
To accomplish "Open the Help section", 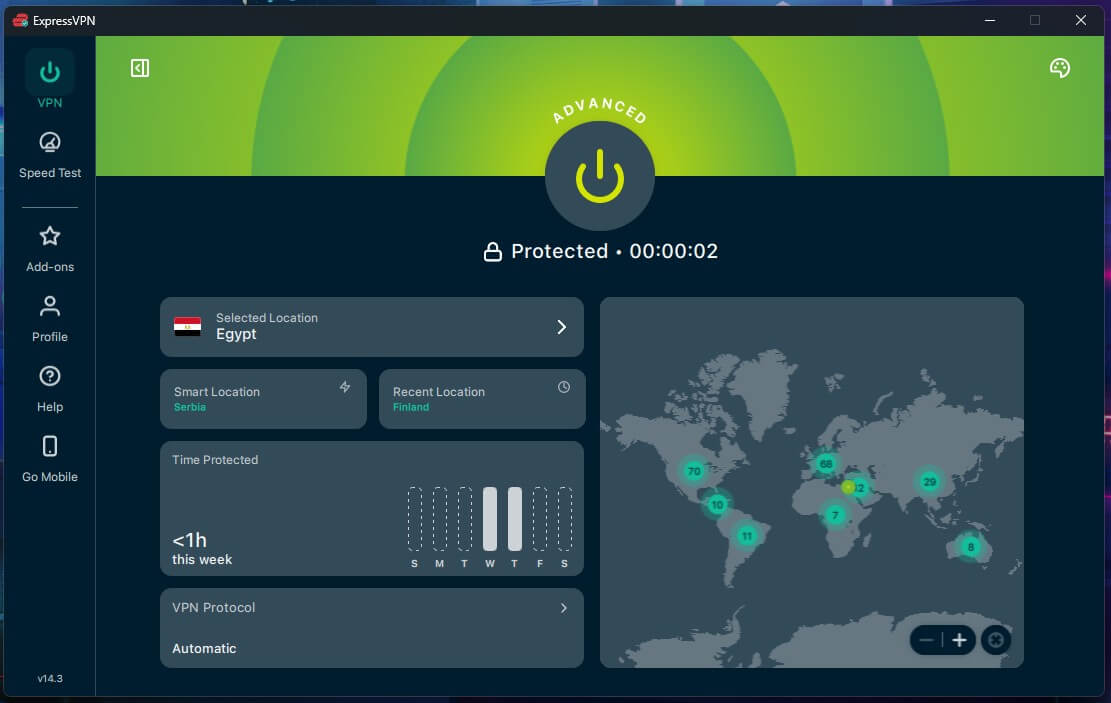I will [x=50, y=389].
